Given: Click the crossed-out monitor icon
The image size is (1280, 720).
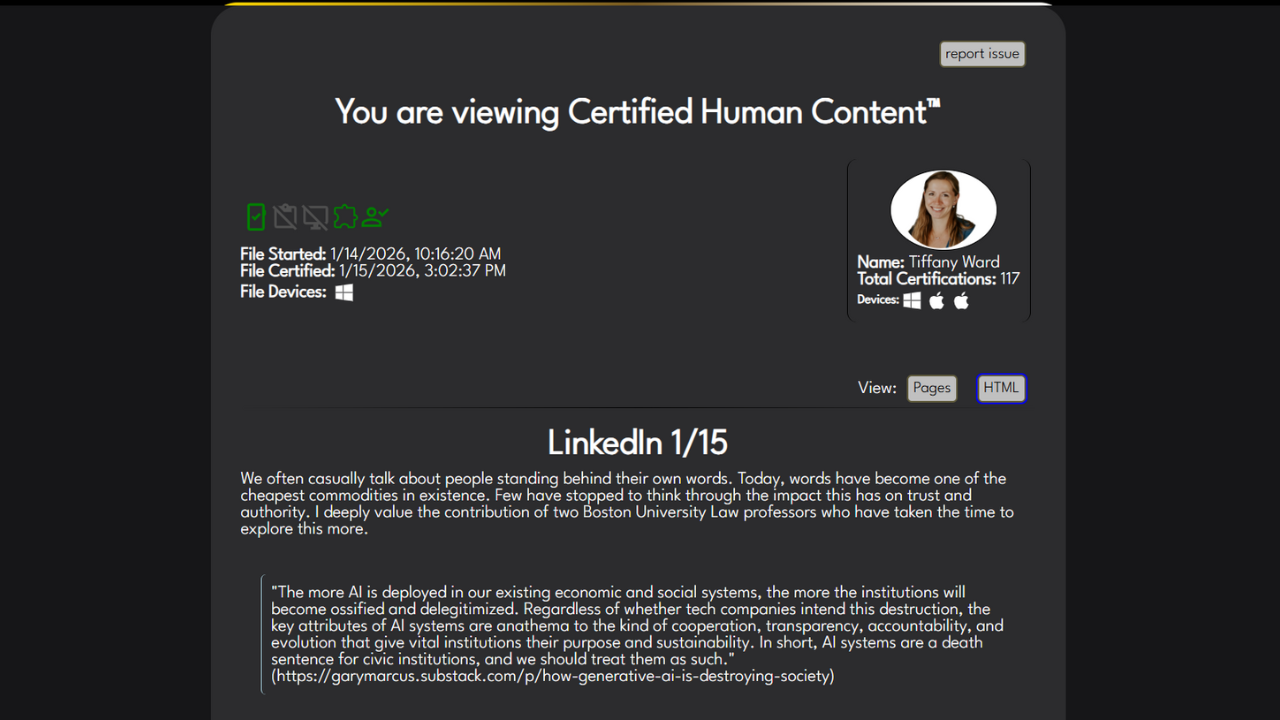Looking at the screenshot, I should click(x=315, y=216).
